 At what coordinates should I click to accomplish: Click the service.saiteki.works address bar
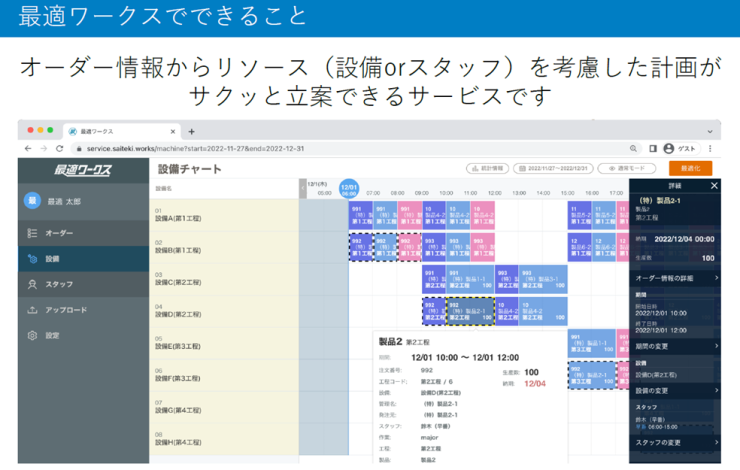(354, 148)
